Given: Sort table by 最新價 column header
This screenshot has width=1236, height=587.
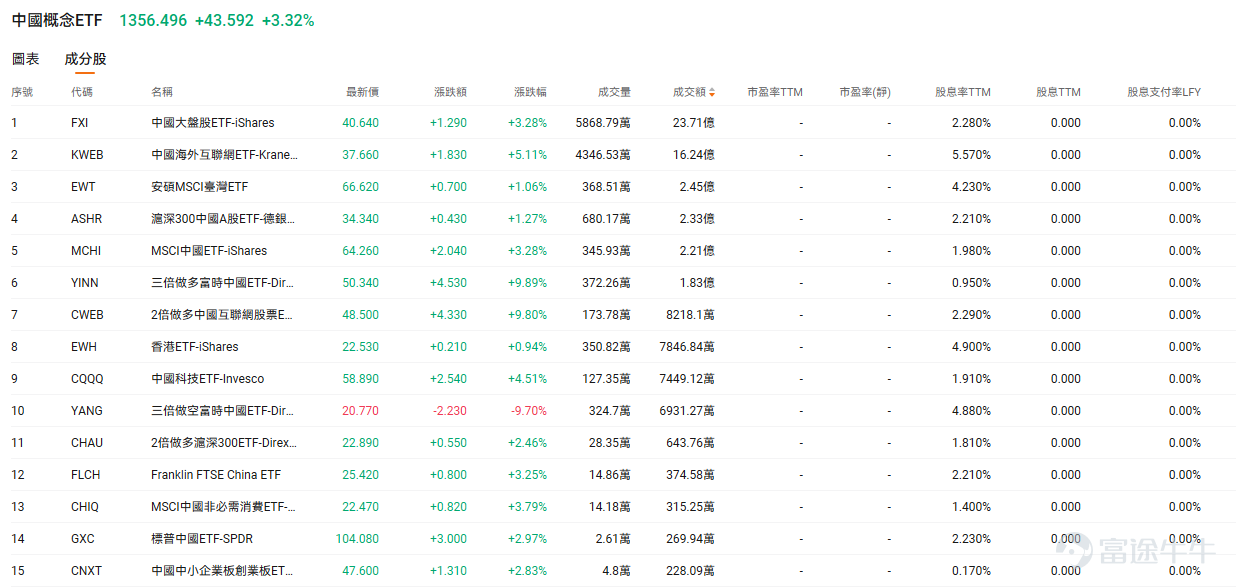Looking at the screenshot, I should coord(362,92).
